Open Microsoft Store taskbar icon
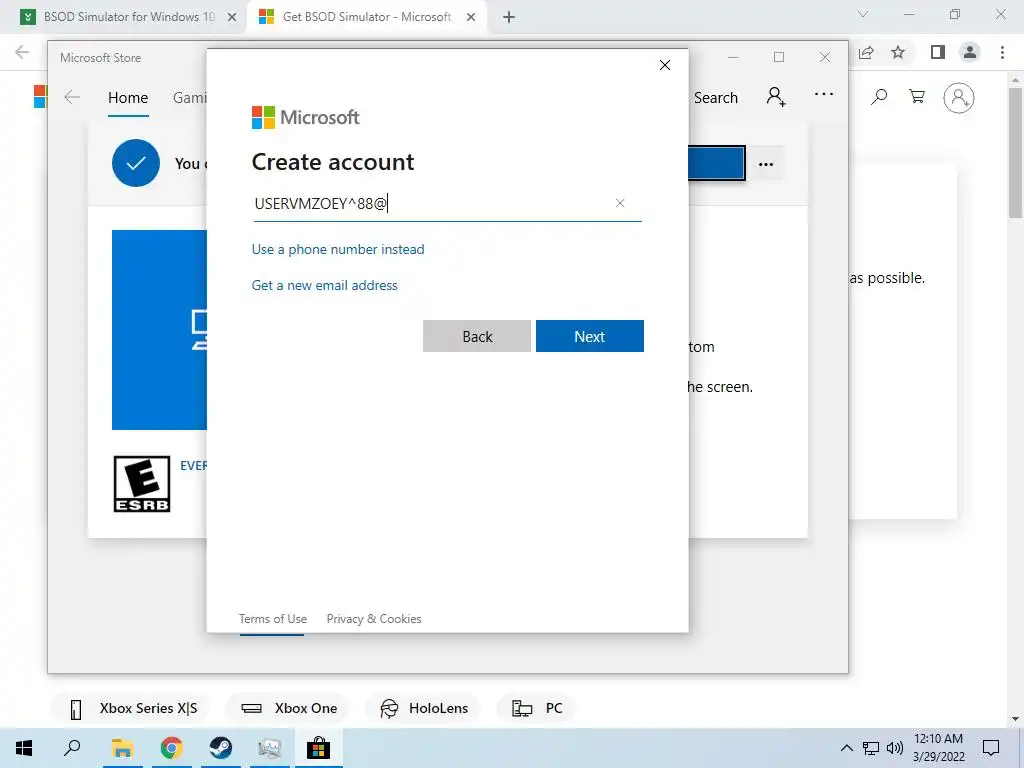Screen dimensions: 1024x768 [x=318, y=748]
